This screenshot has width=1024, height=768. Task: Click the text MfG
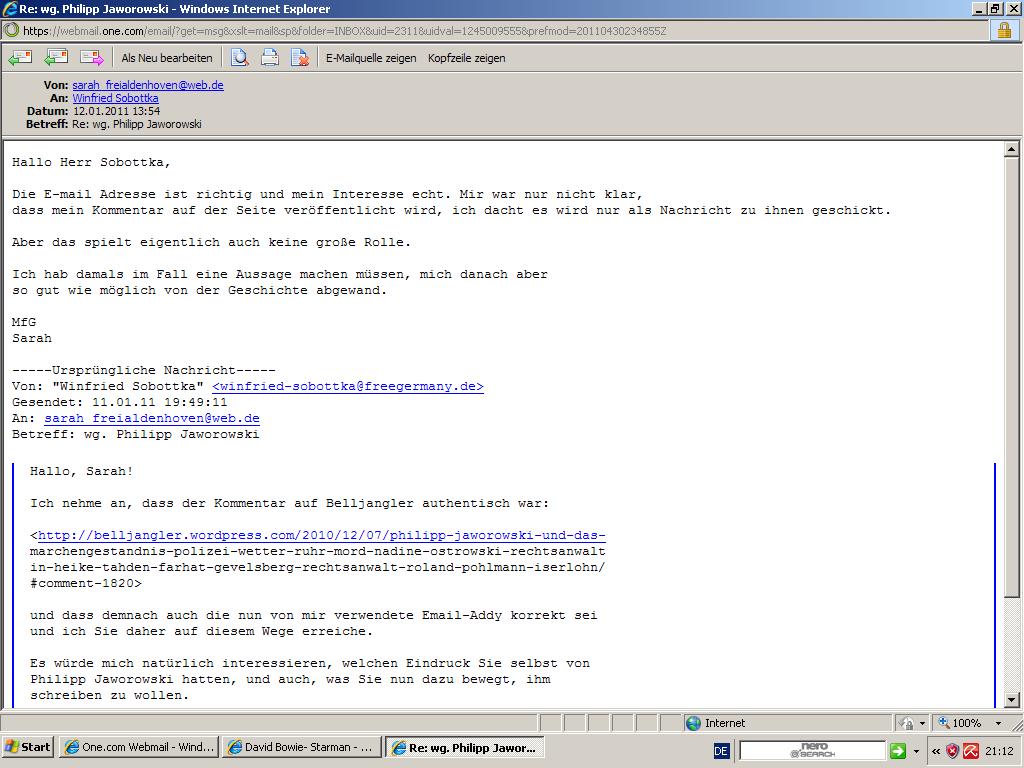click(x=24, y=322)
